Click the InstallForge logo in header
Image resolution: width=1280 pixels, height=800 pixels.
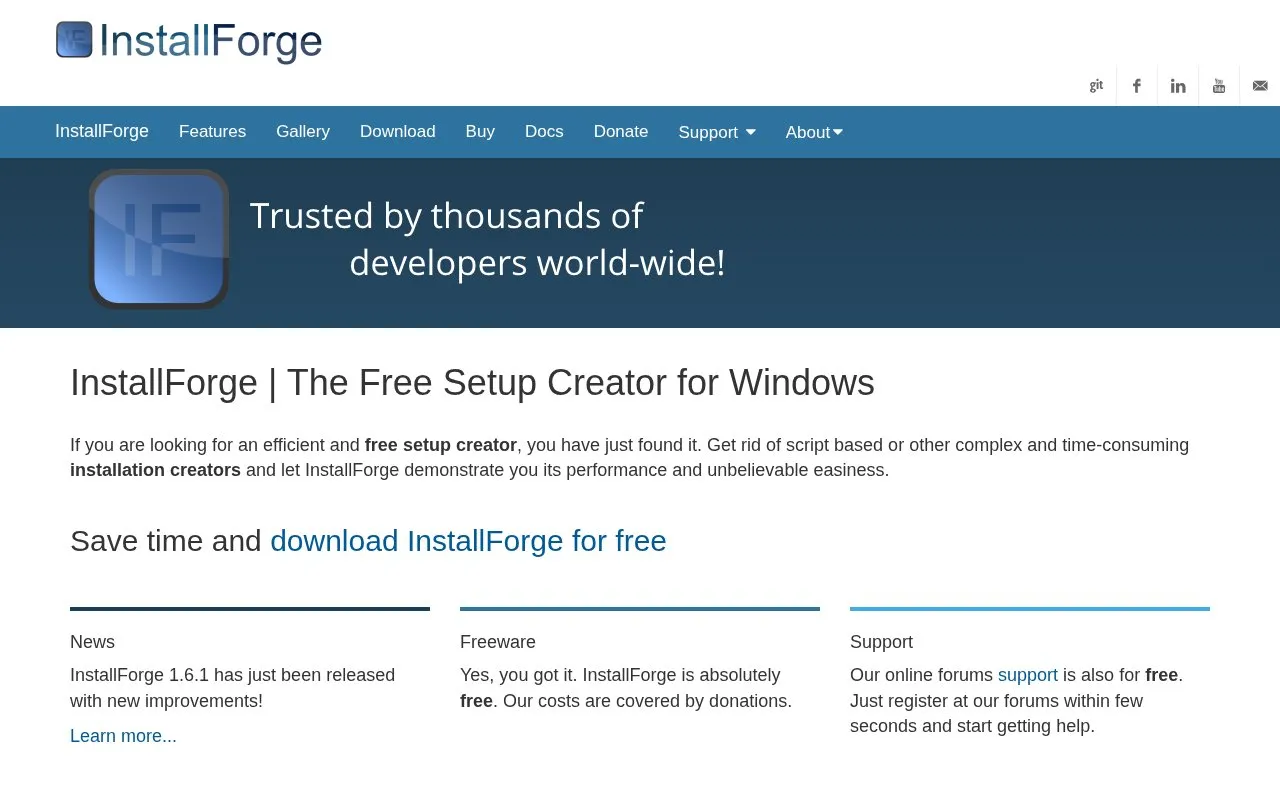pos(189,41)
